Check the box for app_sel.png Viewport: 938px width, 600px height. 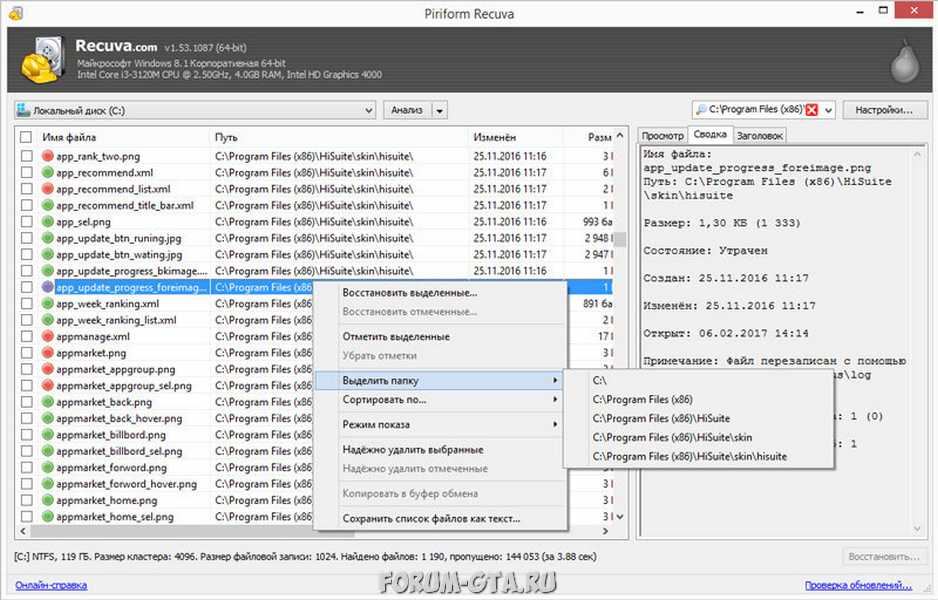coord(26,222)
